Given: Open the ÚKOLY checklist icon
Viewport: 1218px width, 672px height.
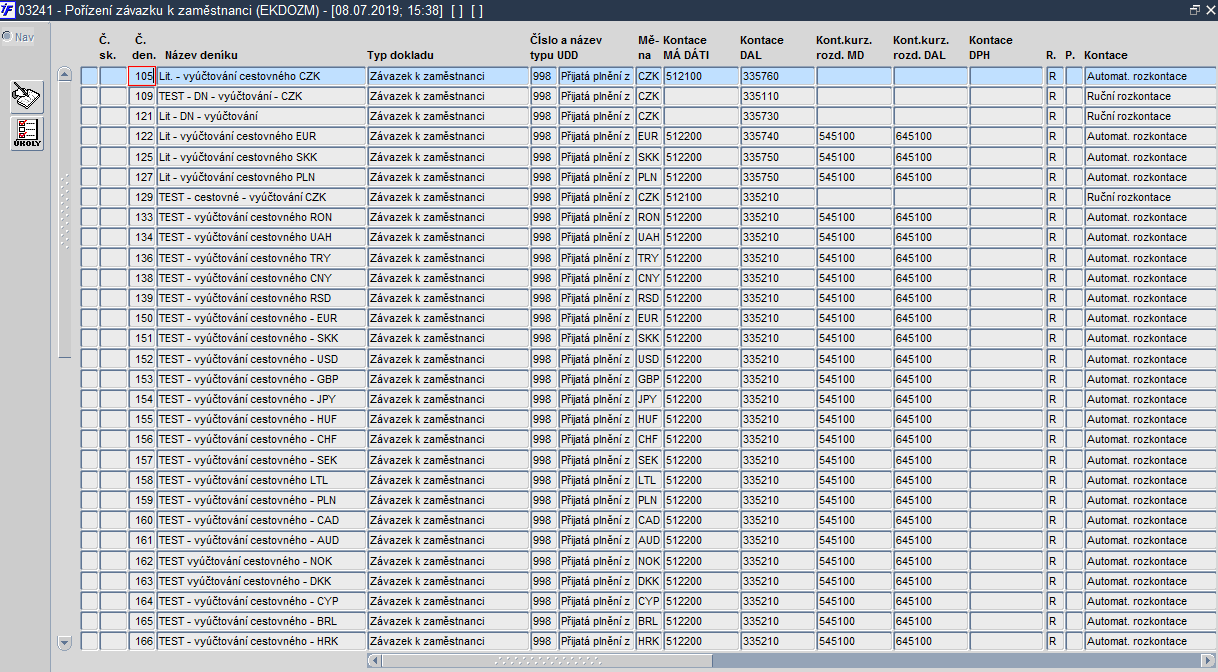Looking at the screenshot, I should coord(27,134).
